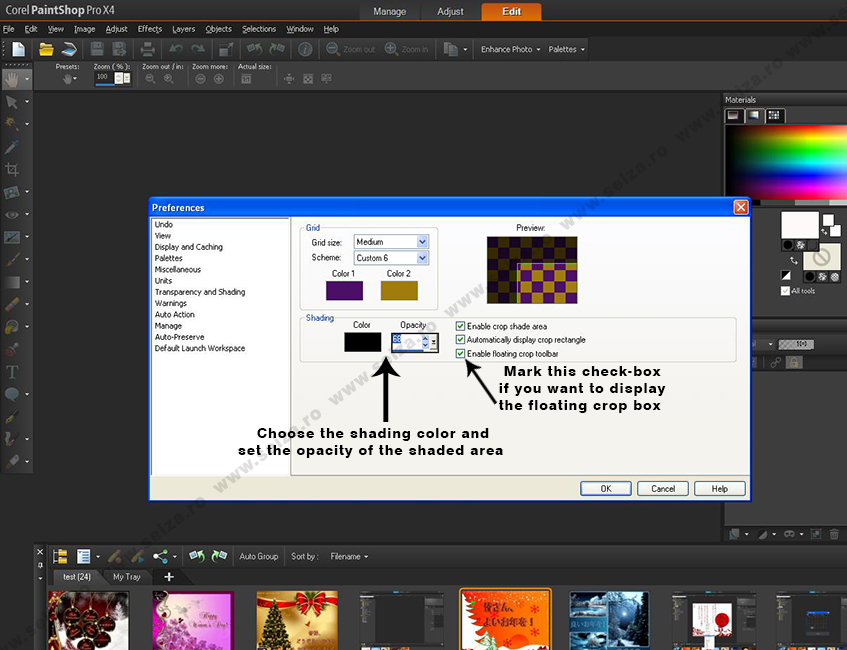Uncheck Enable crop shade area
Viewport: 847px width, 650px height.
(x=460, y=326)
